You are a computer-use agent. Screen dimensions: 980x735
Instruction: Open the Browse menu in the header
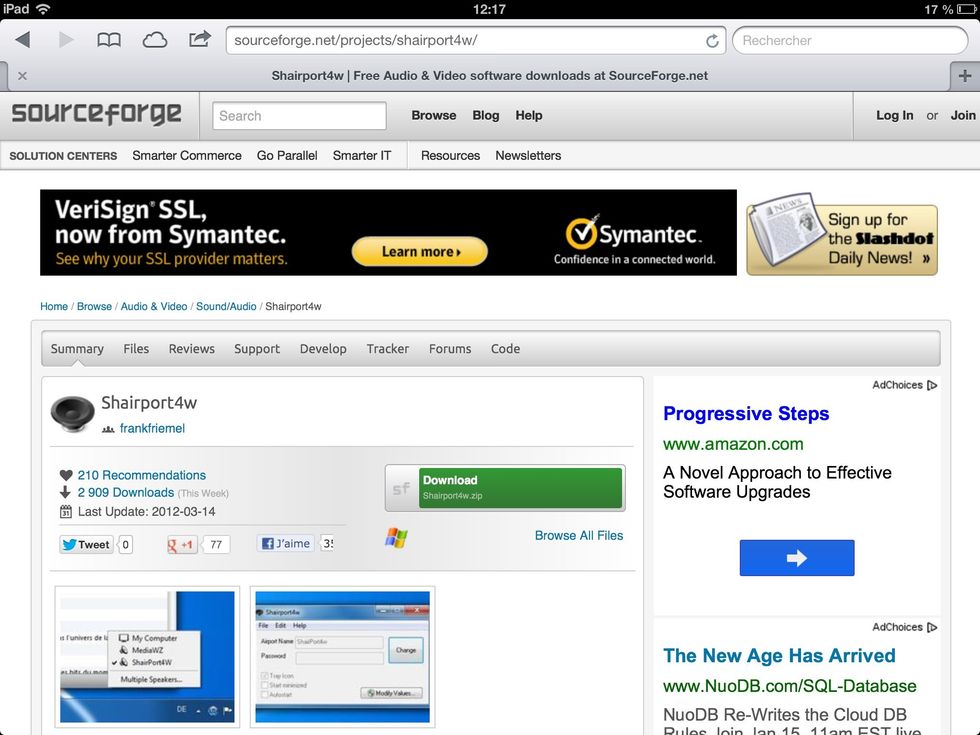point(433,115)
